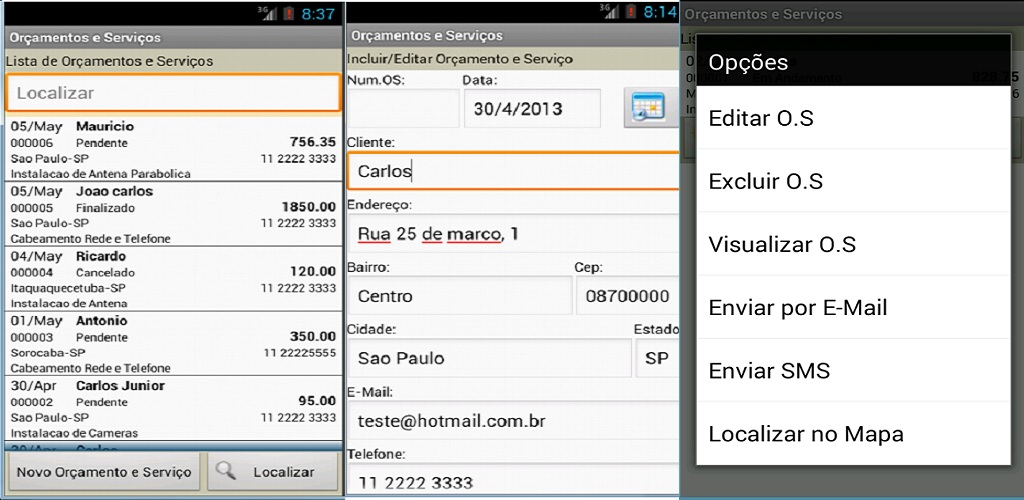Click 3G signal icon in middle screen status bar
Screen dimensions: 1024x500
coord(610,12)
